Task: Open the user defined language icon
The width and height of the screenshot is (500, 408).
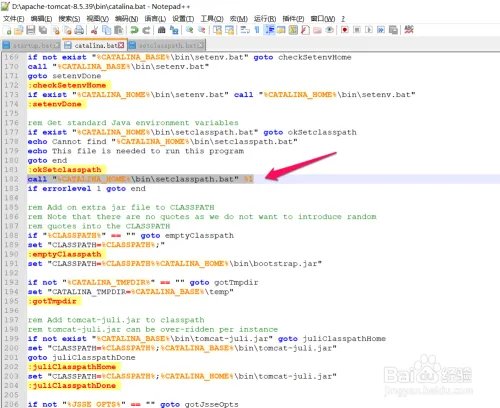Action: pos(281,30)
